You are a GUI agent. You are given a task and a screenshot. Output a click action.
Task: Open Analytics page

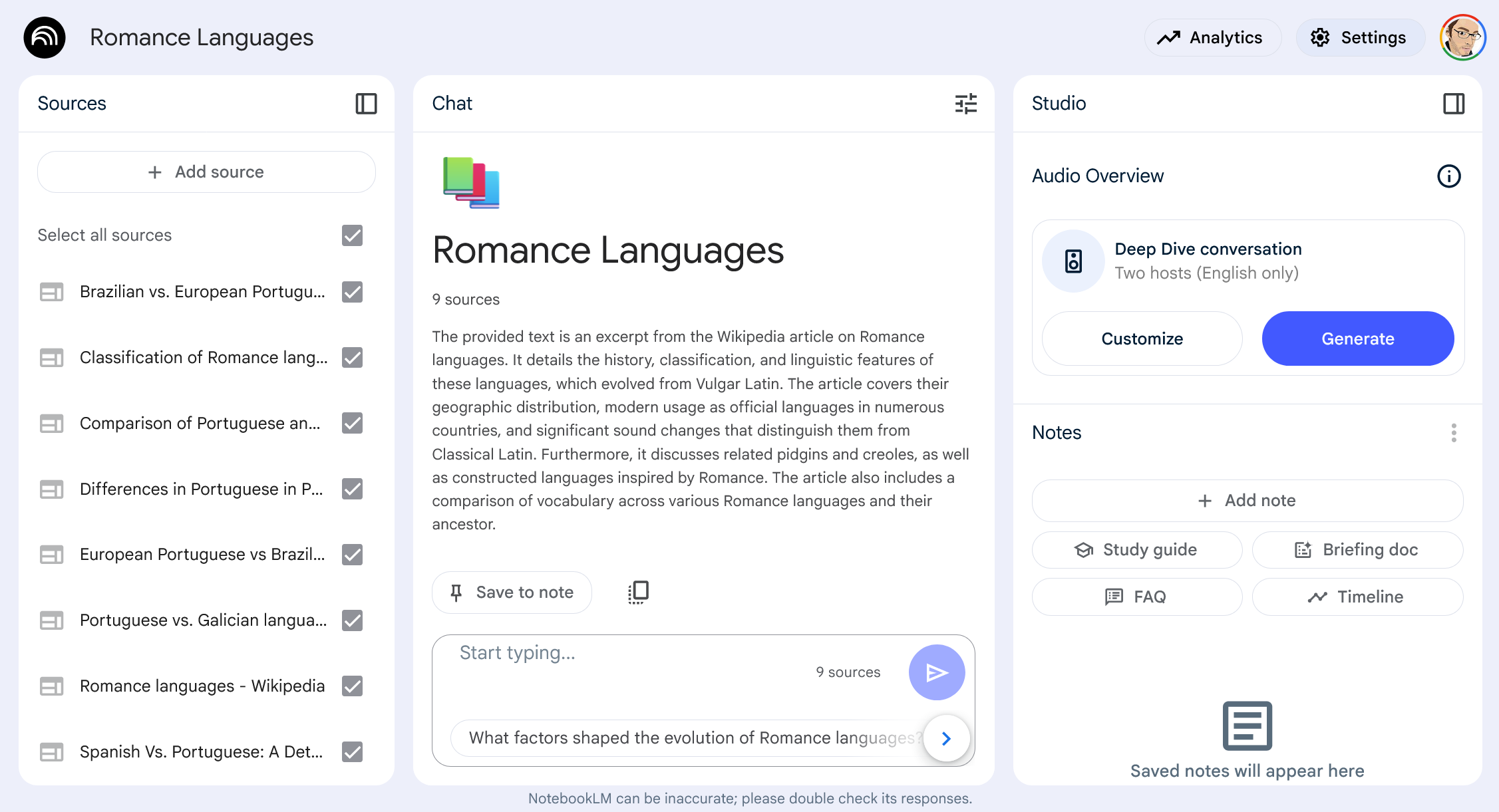point(1212,38)
